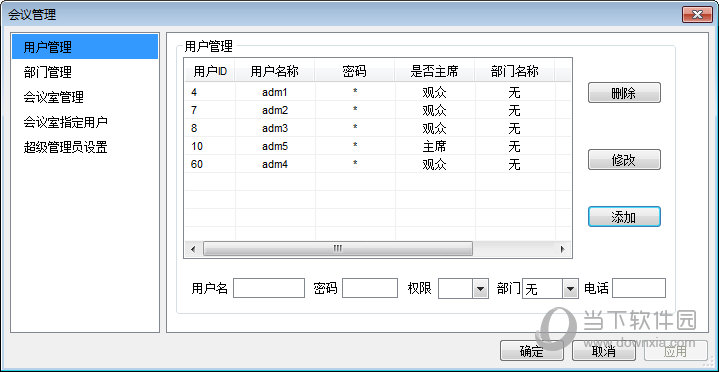This screenshot has height=372, width=720.
Task: Click the 删除 button
Action: pyautogui.click(x=624, y=93)
